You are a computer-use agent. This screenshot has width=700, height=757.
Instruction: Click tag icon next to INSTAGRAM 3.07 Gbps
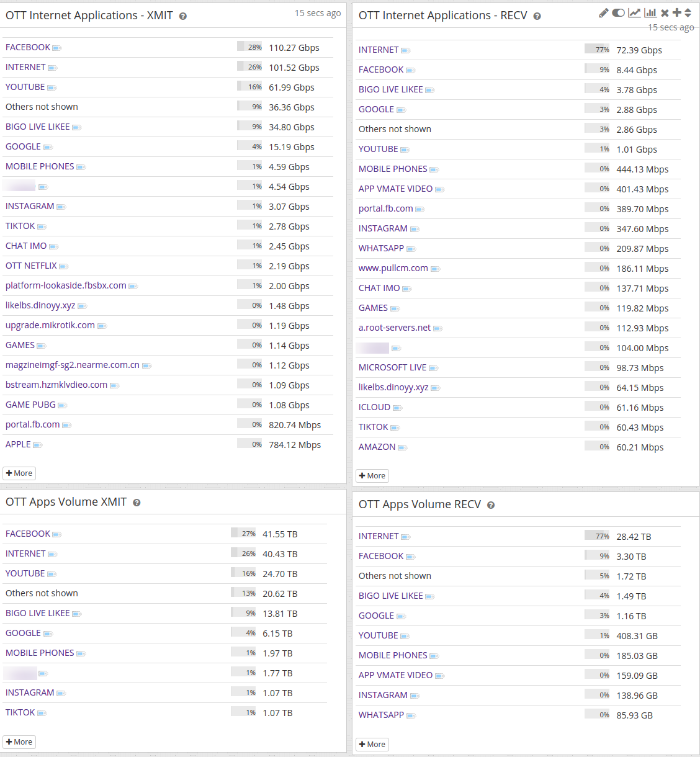click(x=61, y=207)
